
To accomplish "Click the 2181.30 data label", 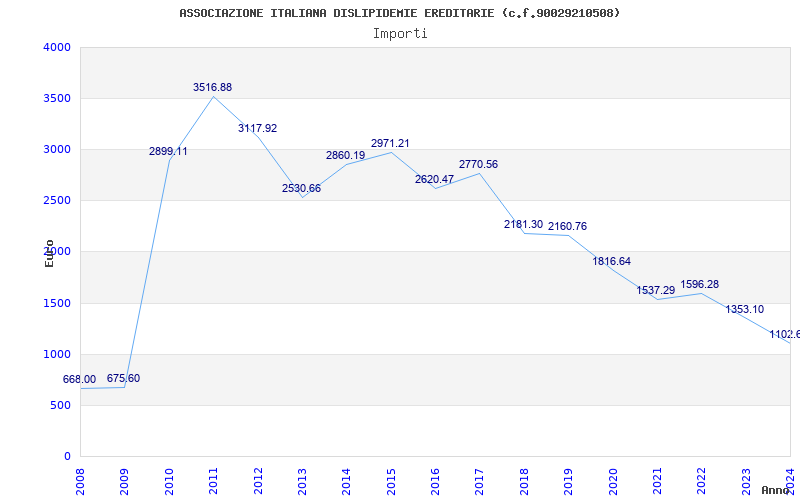I will point(523,225).
